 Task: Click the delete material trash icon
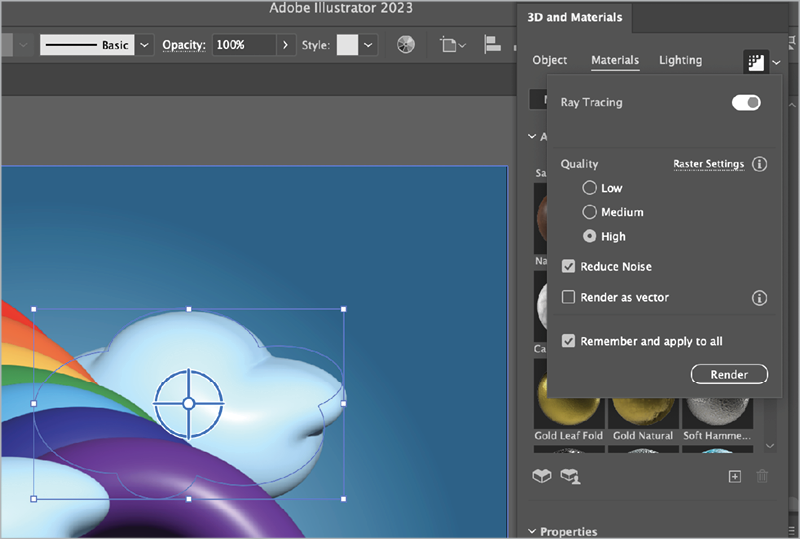point(762,476)
